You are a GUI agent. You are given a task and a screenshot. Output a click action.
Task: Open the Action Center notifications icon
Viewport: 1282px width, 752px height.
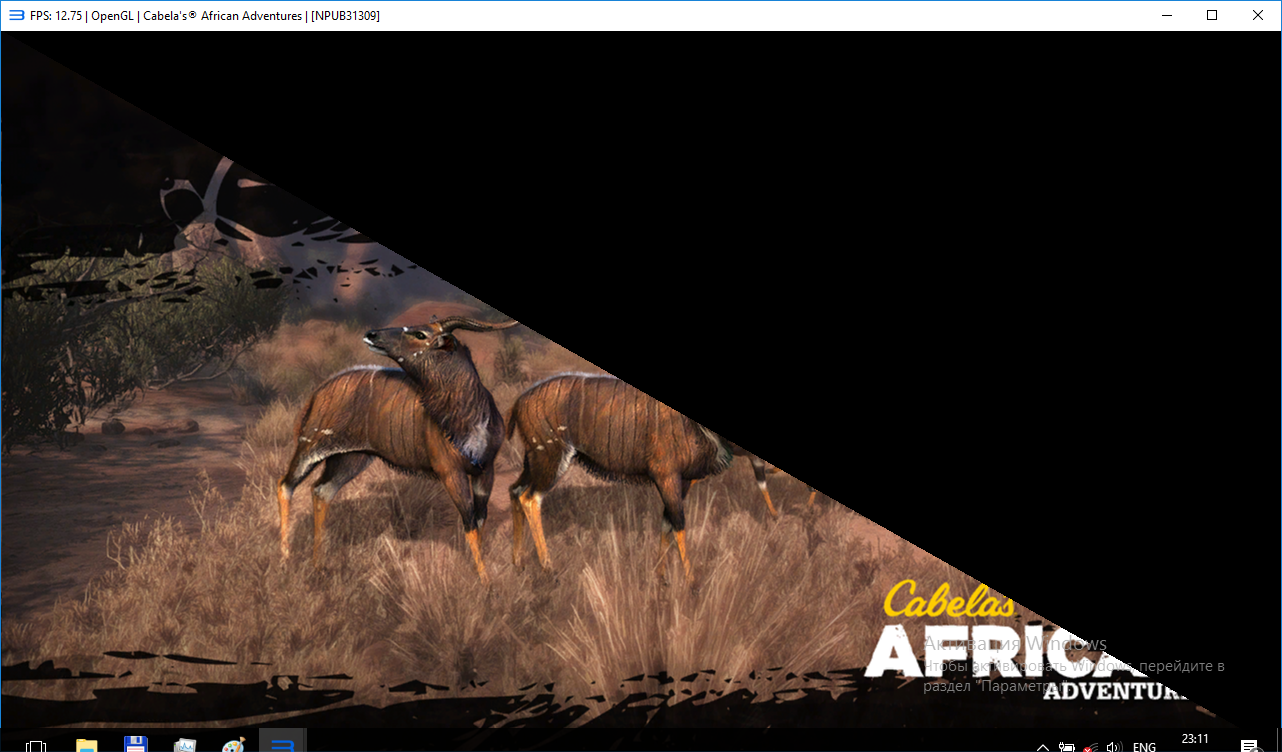click(1249, 745)
